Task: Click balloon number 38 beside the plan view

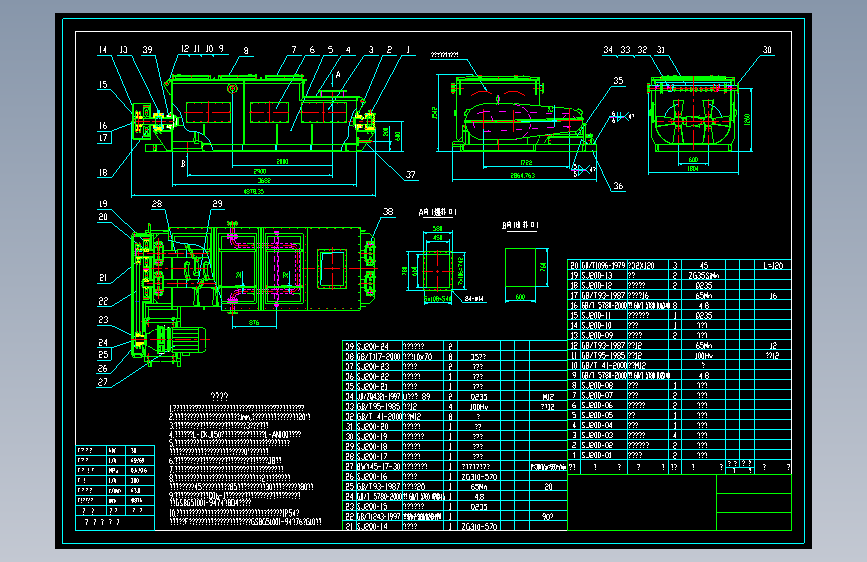Action: click(x=388, y=211)
